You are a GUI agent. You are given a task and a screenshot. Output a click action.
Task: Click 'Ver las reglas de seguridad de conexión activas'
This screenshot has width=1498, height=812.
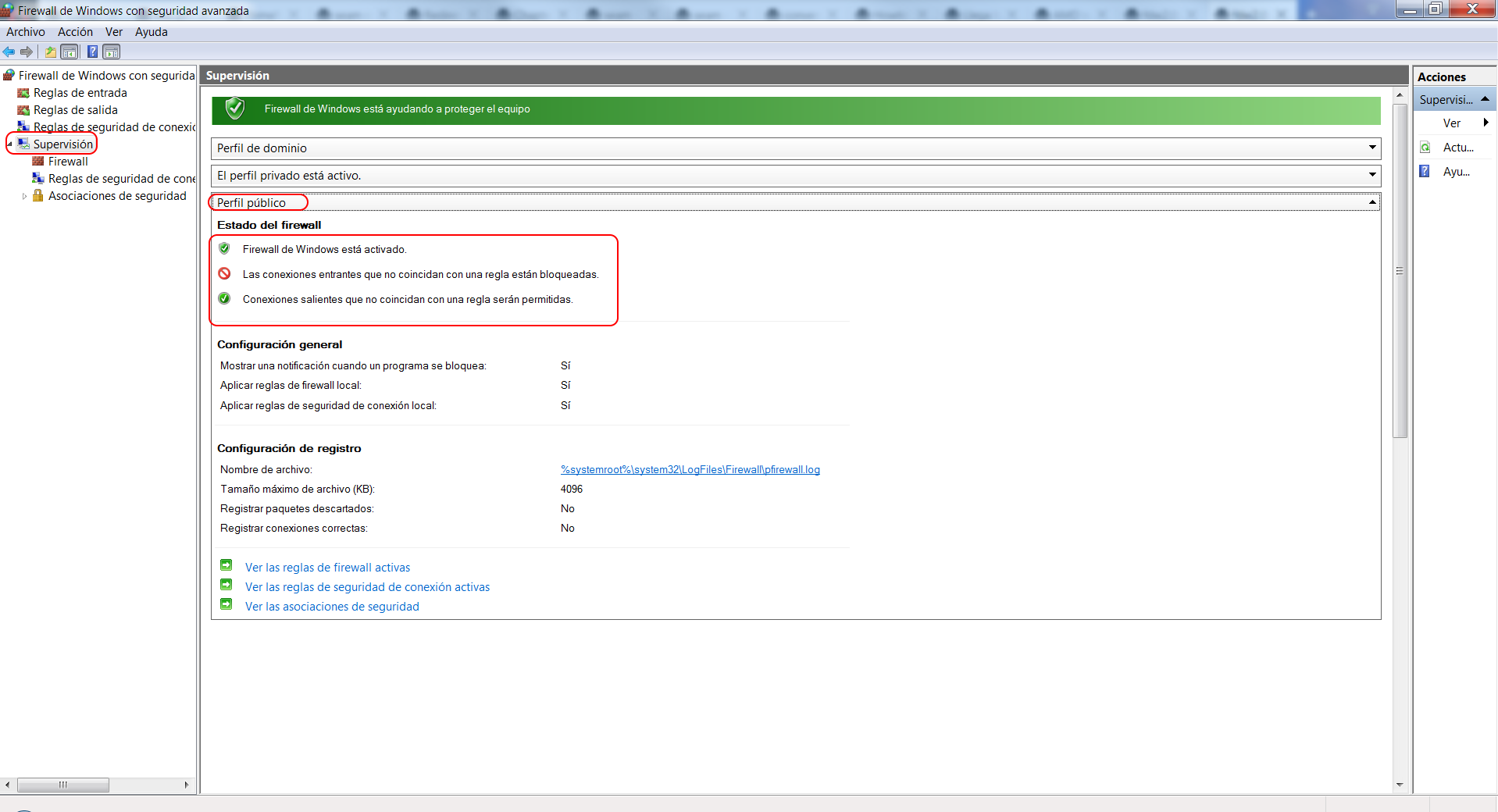tap(367, 587)
